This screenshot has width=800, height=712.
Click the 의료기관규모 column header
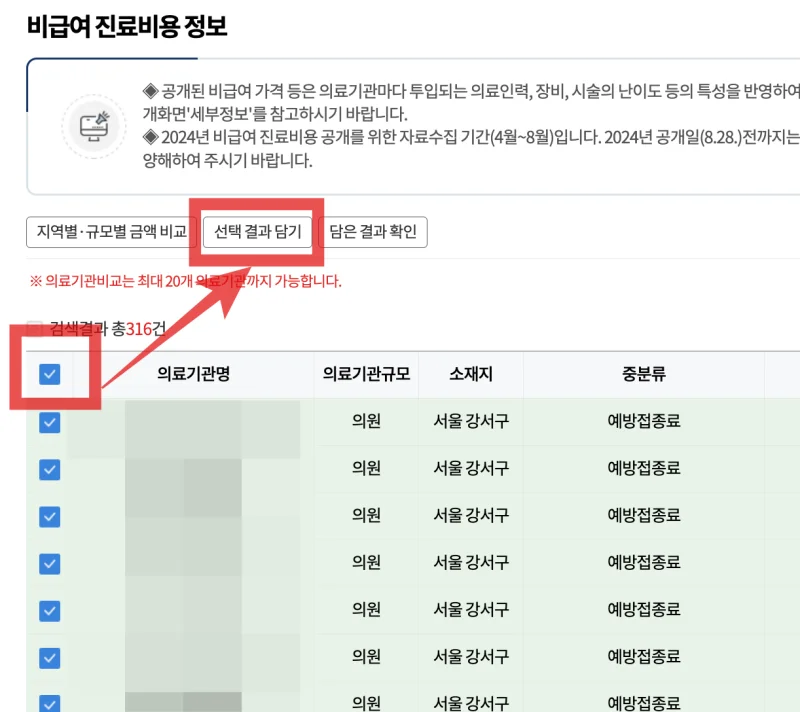pos(363,374)
